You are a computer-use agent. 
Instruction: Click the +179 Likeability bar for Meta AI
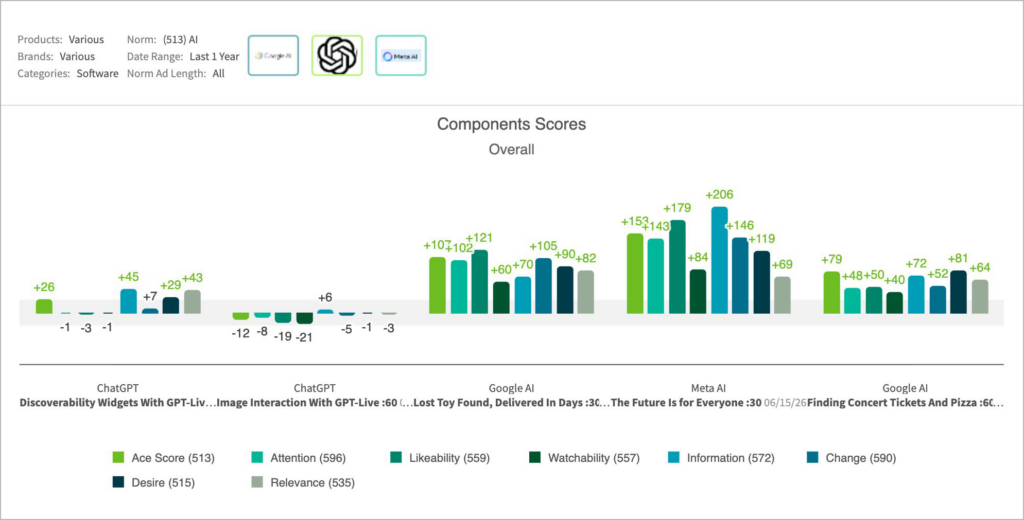(x=677, y=267)
